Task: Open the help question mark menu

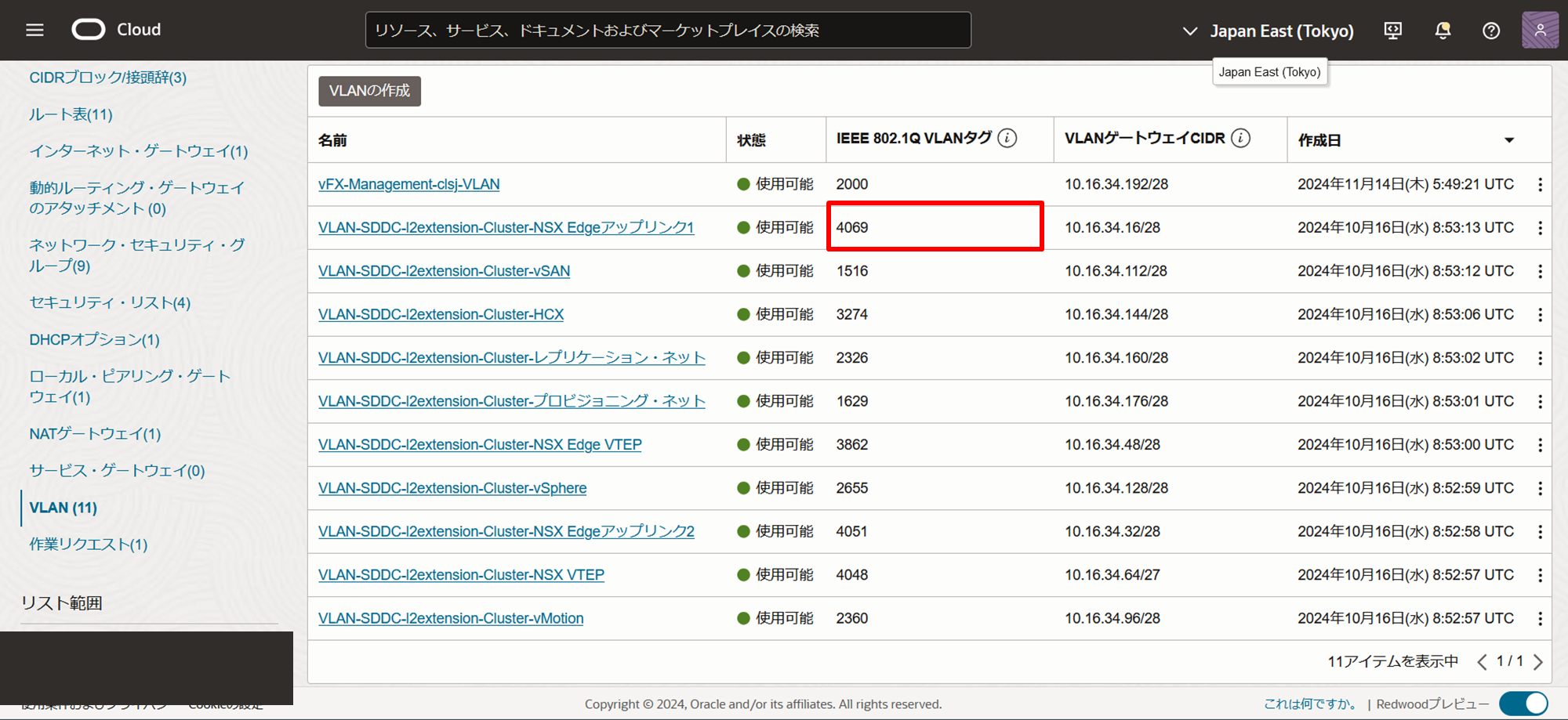Action: (x=1491, y=31)
